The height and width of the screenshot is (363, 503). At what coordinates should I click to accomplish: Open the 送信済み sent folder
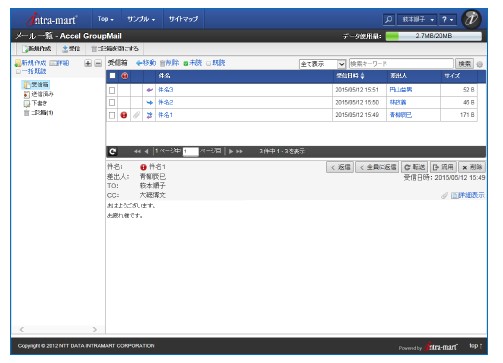tap(39, 94)
